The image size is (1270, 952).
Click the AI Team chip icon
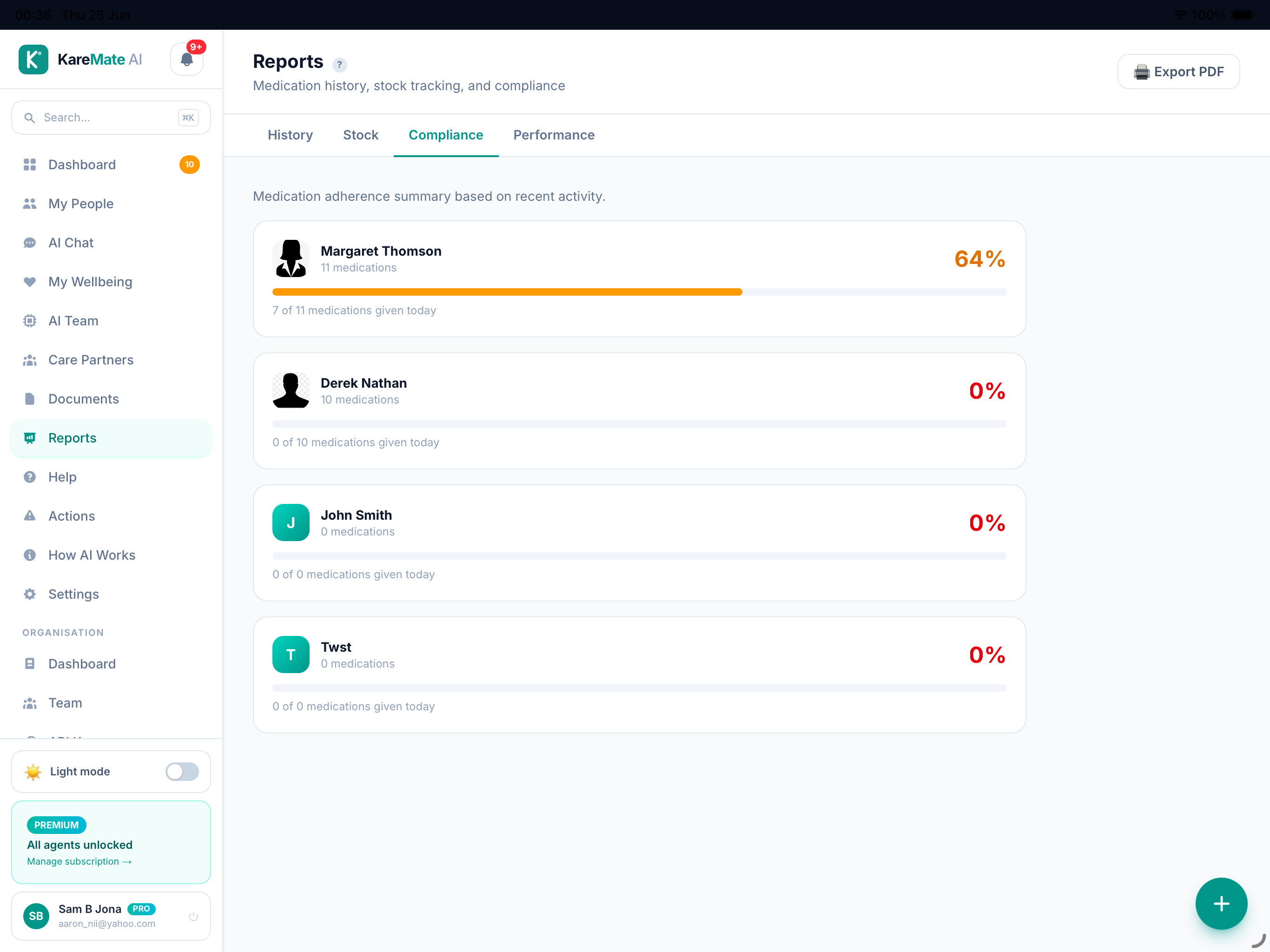click(x=30, y=321)
